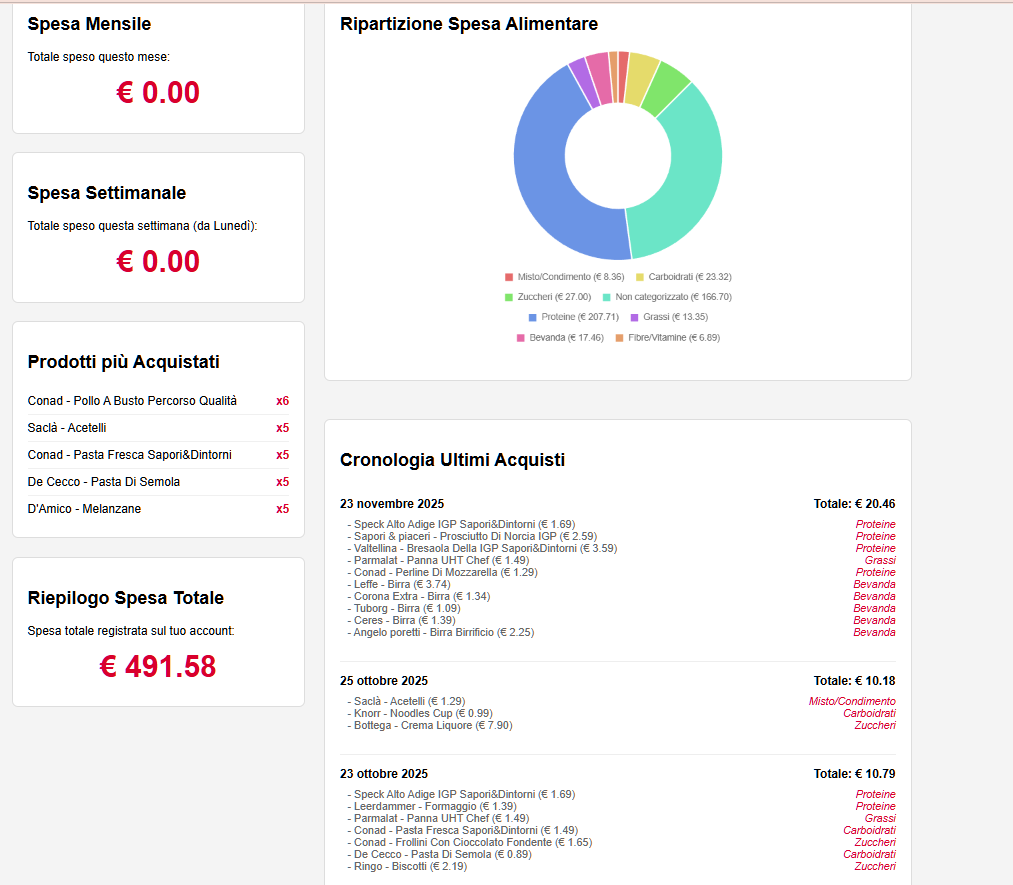Click the purple Grassi legend swatch
Viewport: 1013px width, 885px height.
(634, 317)
